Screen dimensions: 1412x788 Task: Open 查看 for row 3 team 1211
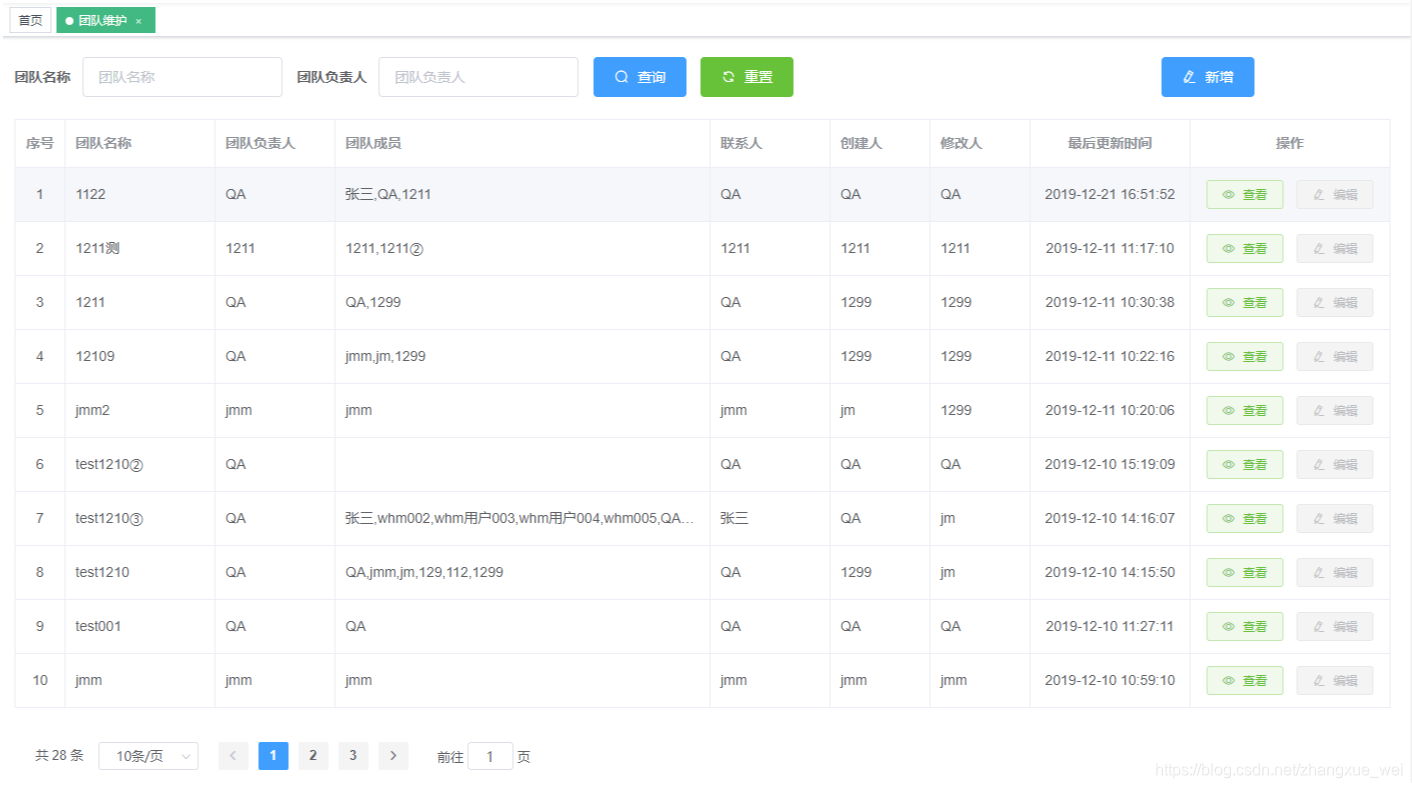[1245, 303]
